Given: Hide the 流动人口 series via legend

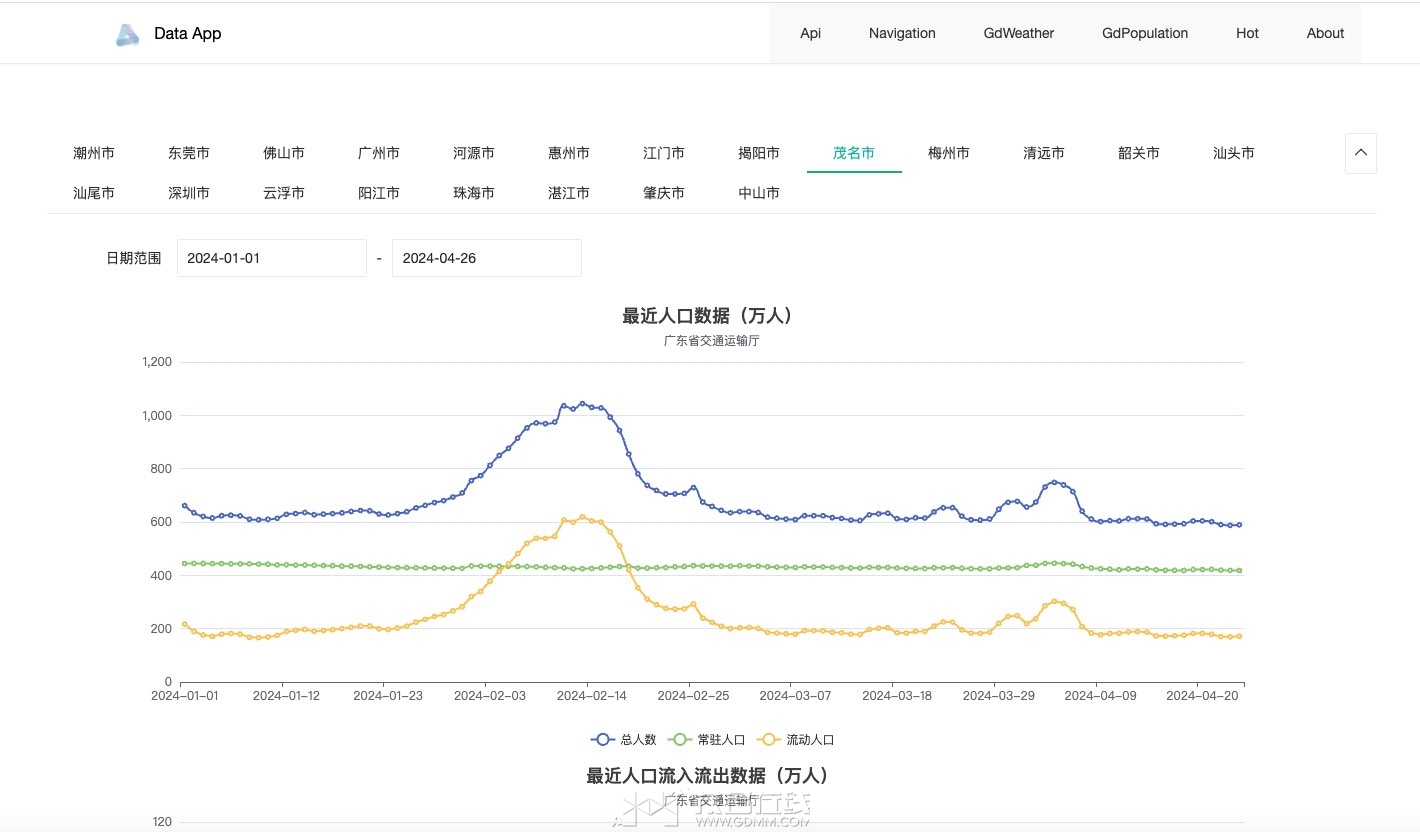Looking at the screenshot, I should tap(796, 740).
